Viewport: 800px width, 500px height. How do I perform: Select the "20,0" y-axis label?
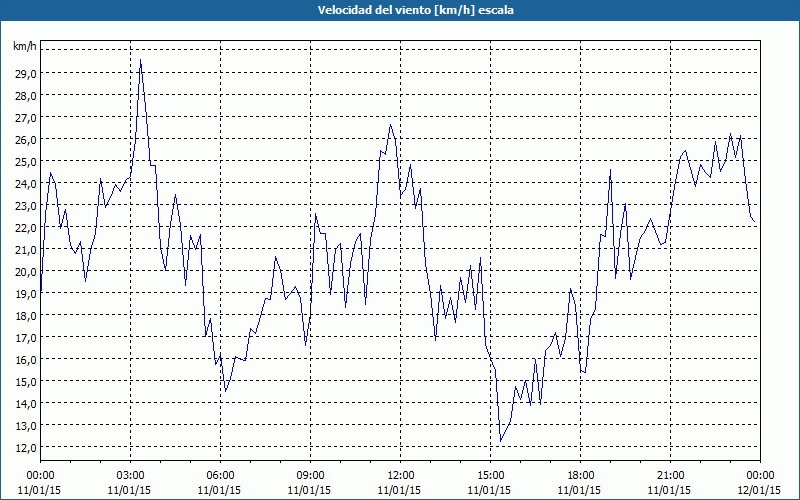[x=26, y=271]
